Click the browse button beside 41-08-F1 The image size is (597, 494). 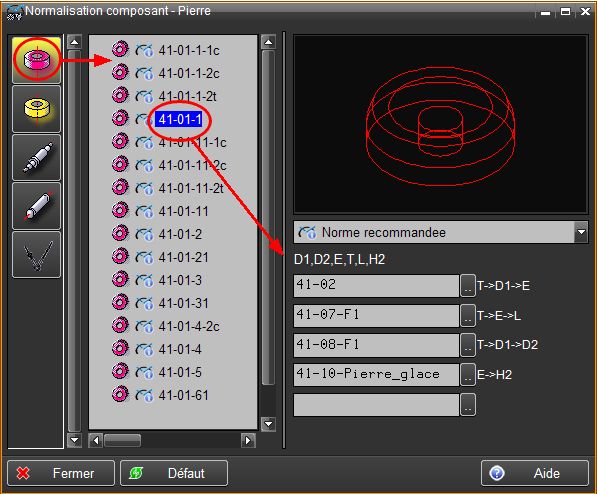click(x=468, y=345)
